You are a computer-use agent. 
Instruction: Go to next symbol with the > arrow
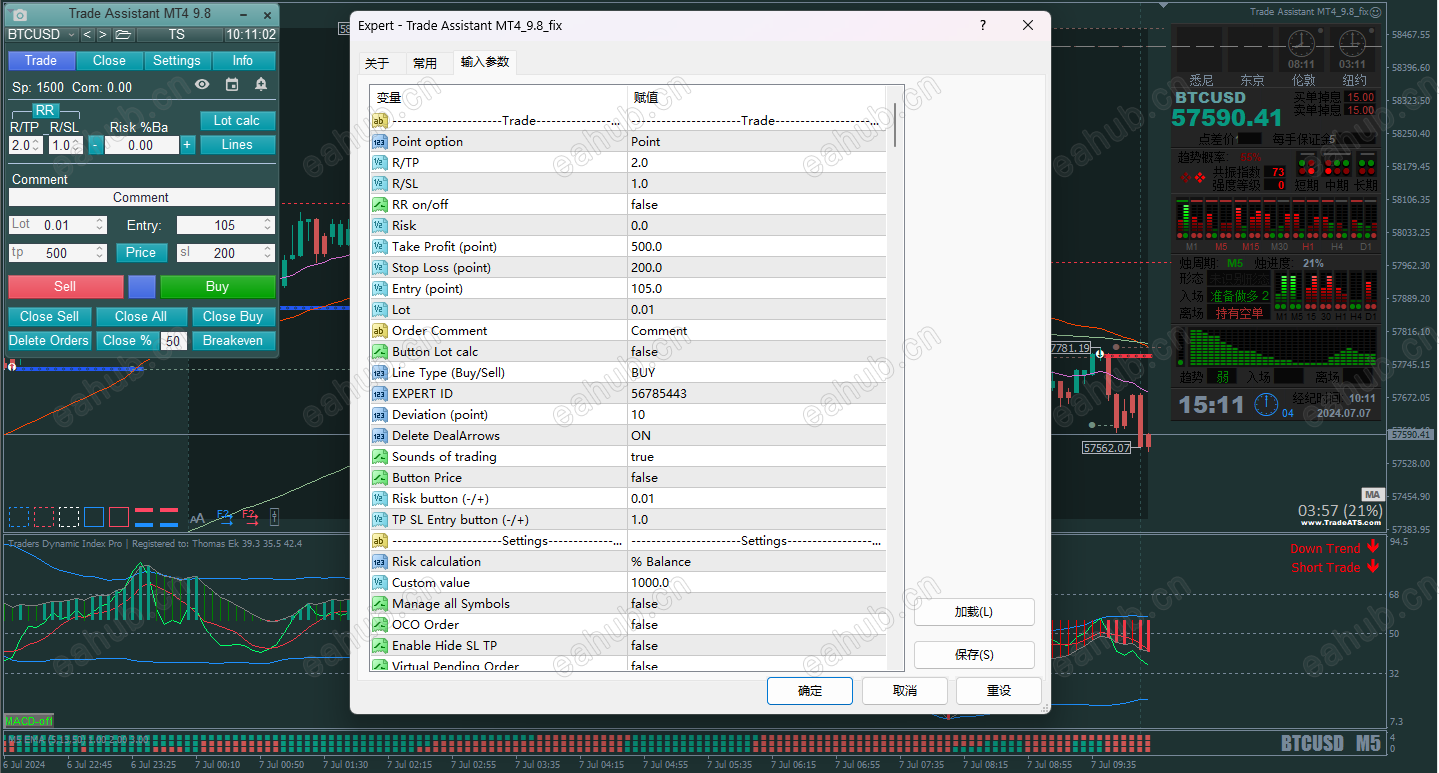pos(102,35)
